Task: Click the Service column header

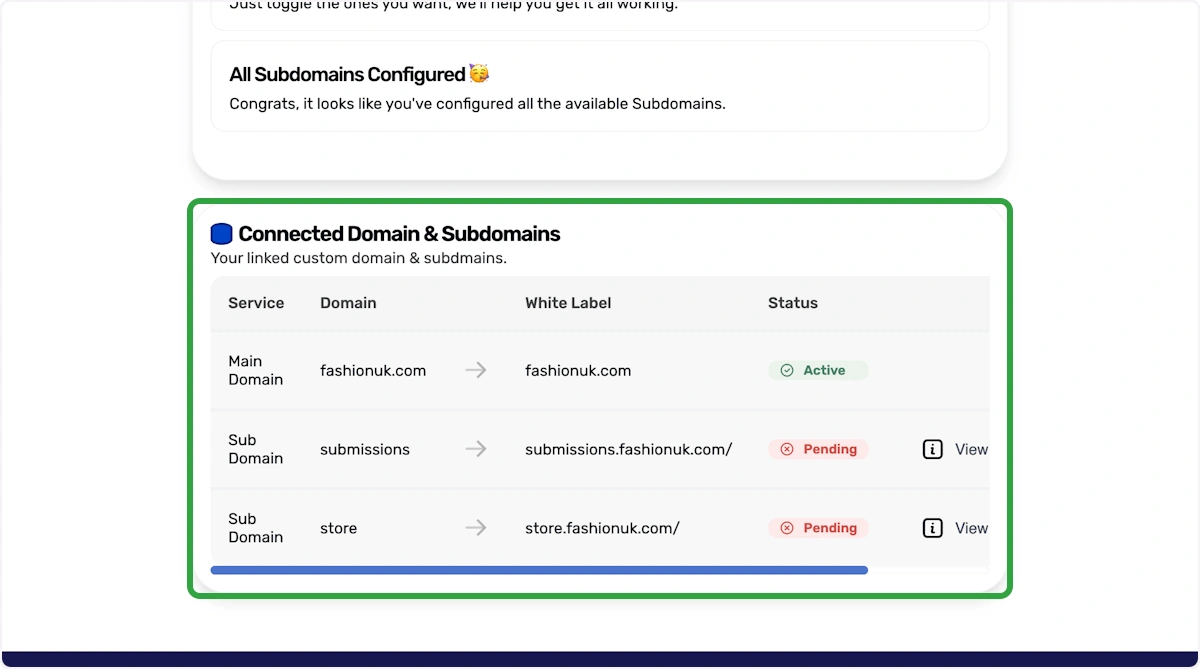Action: pyautogui.click(x=256, y=303)
